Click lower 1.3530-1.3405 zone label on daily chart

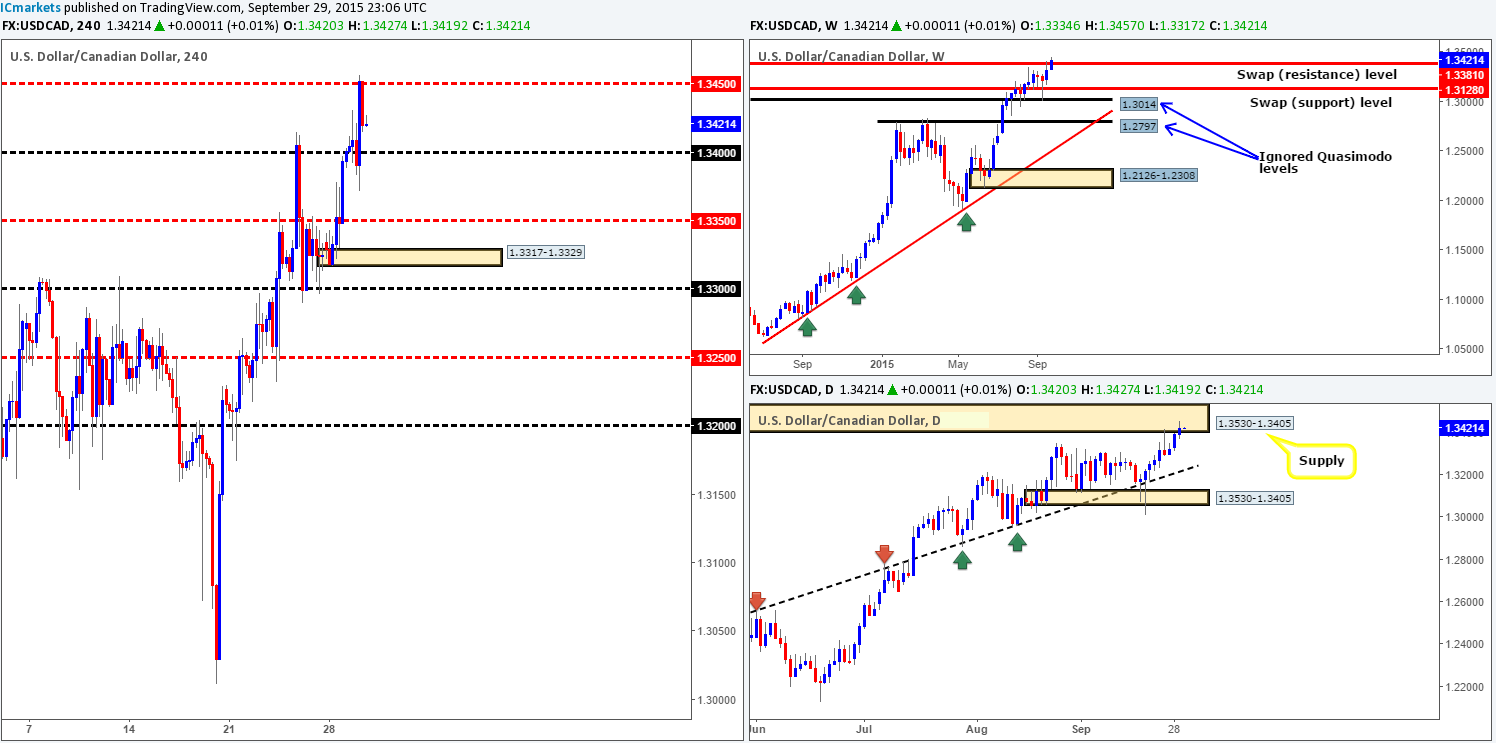[x=1254, y=497]
